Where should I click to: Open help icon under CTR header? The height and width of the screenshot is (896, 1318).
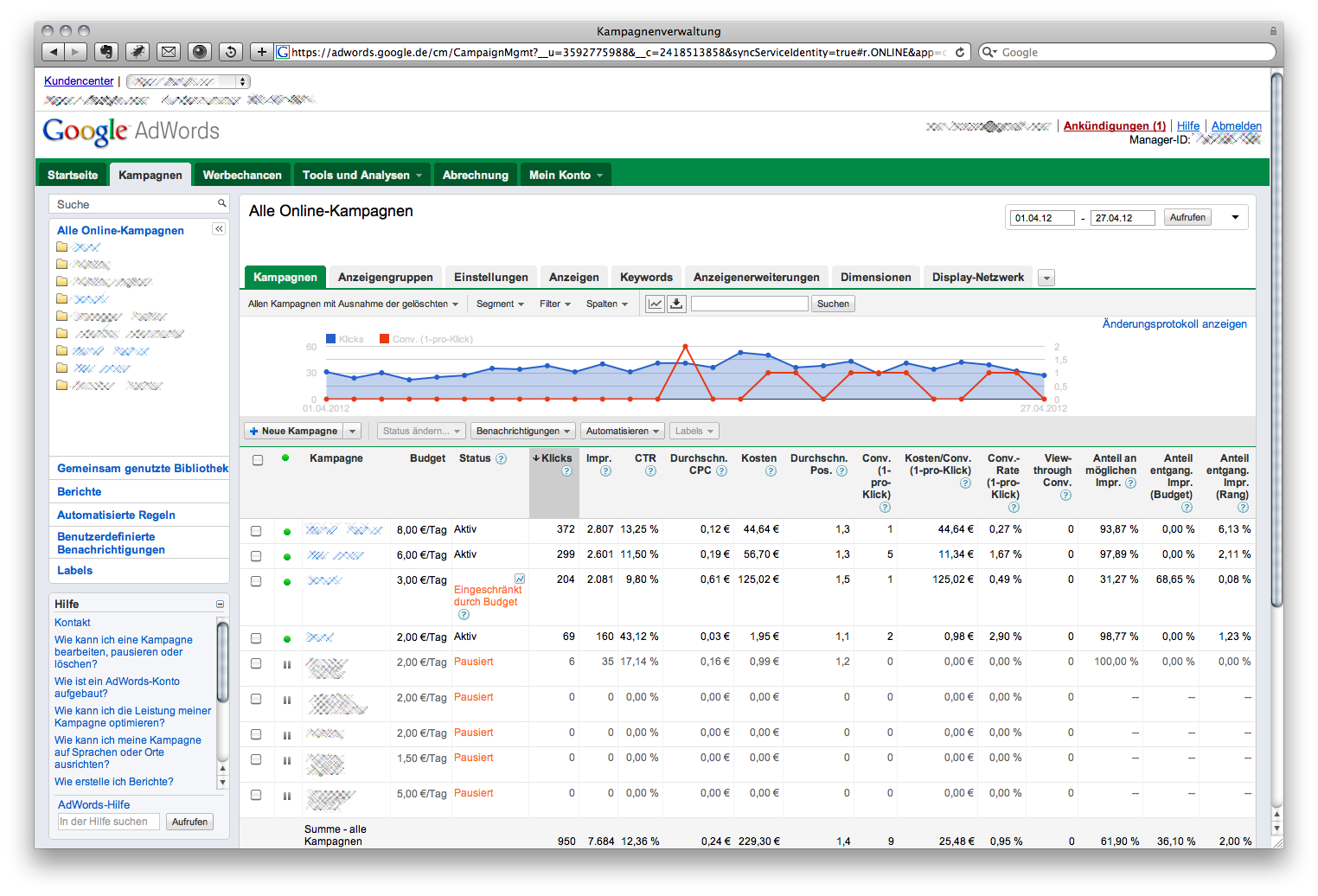[x=650, y=471]
